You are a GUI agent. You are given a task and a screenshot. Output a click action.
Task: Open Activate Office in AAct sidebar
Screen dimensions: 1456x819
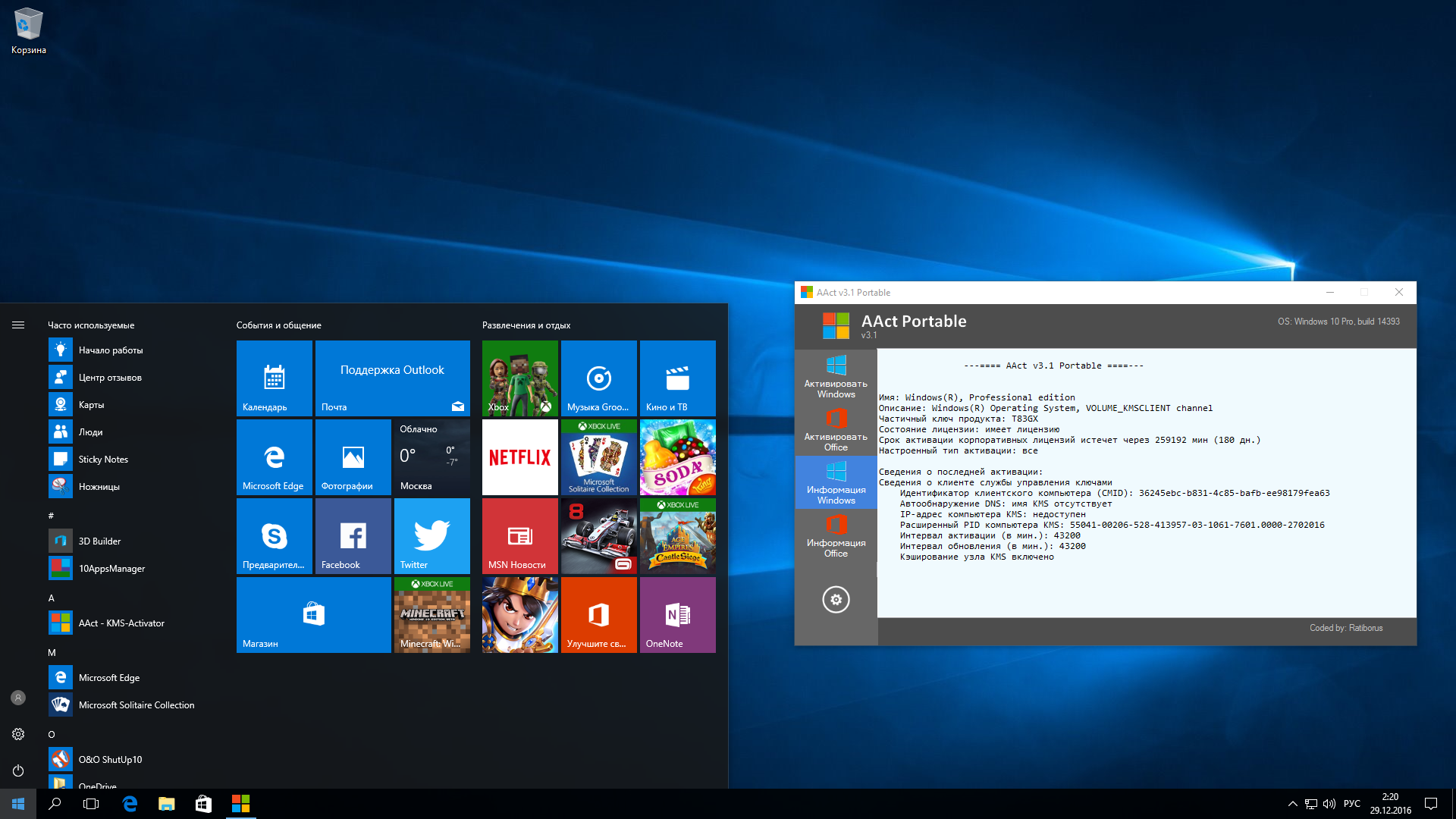pyautogui.click(x=836, y=429)
